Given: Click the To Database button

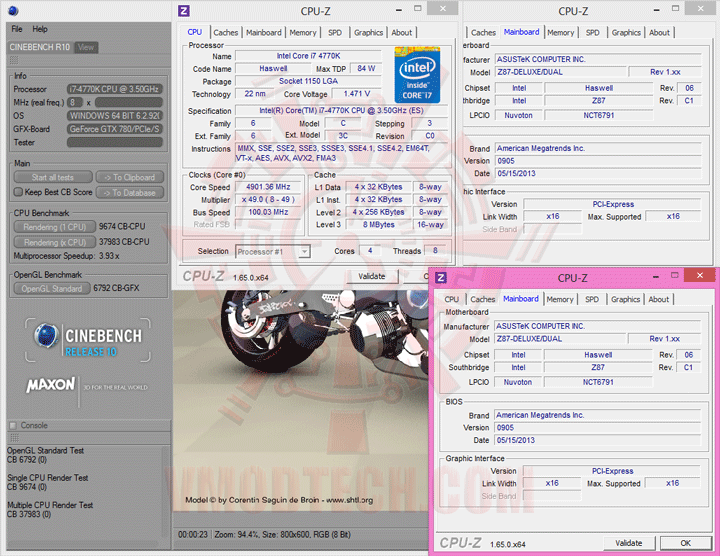Looking at the screenshot, I should click(x=129, y=193).
